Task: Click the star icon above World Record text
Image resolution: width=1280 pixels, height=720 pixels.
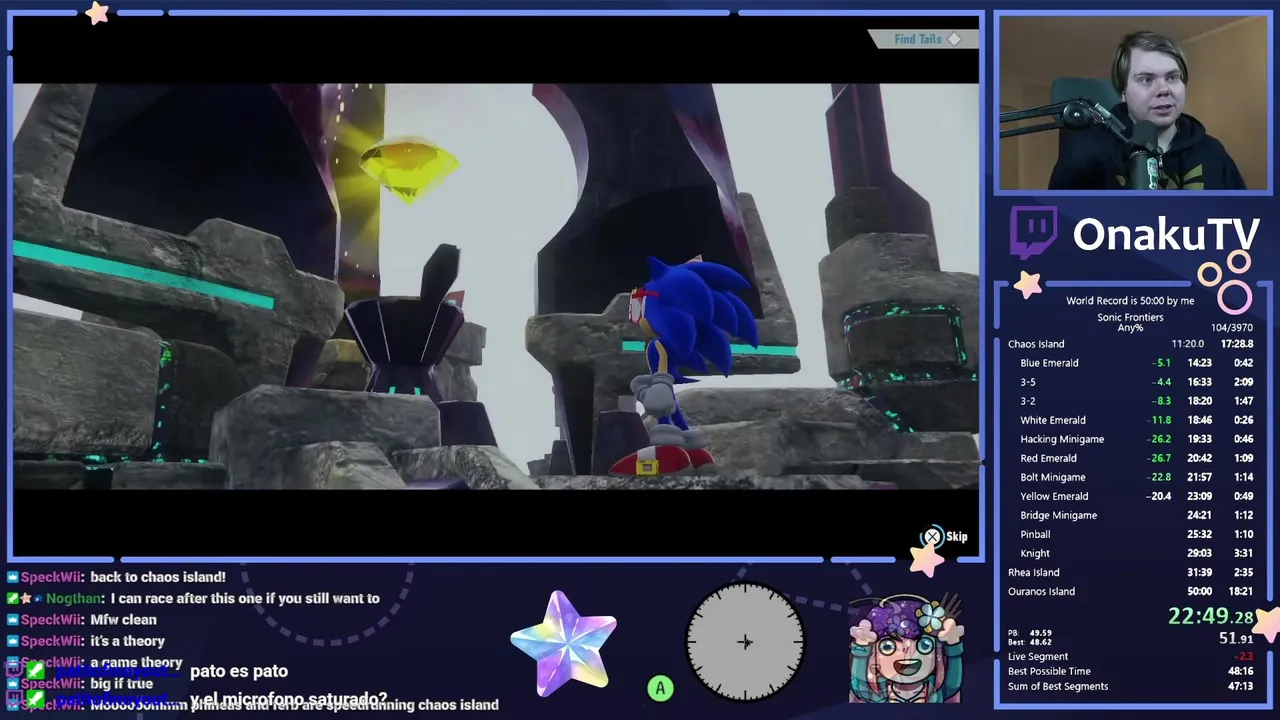Action: [x=1028, y=284]
